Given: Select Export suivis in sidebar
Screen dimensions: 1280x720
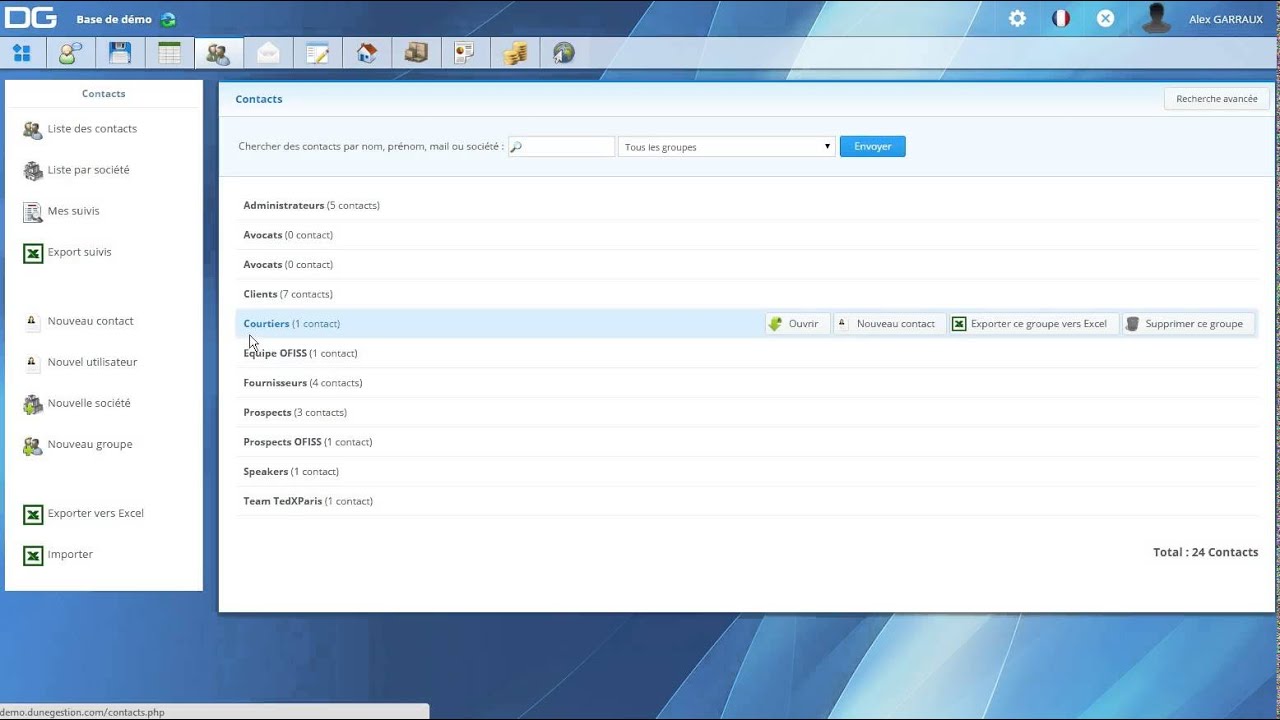Looking at the screenshot, I should click(80, 252).
